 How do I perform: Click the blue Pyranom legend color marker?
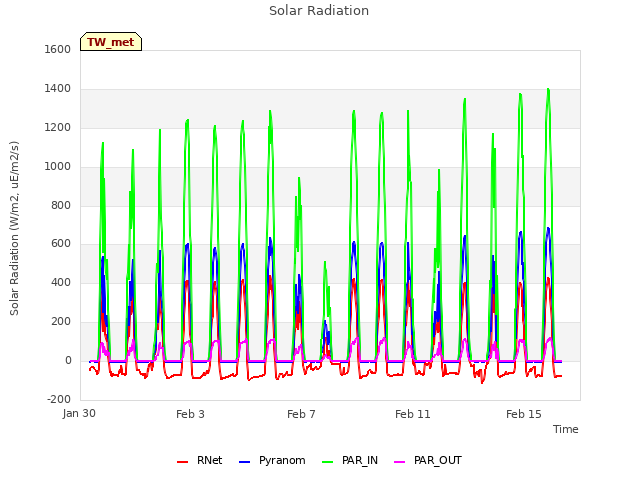click(244, 462)
